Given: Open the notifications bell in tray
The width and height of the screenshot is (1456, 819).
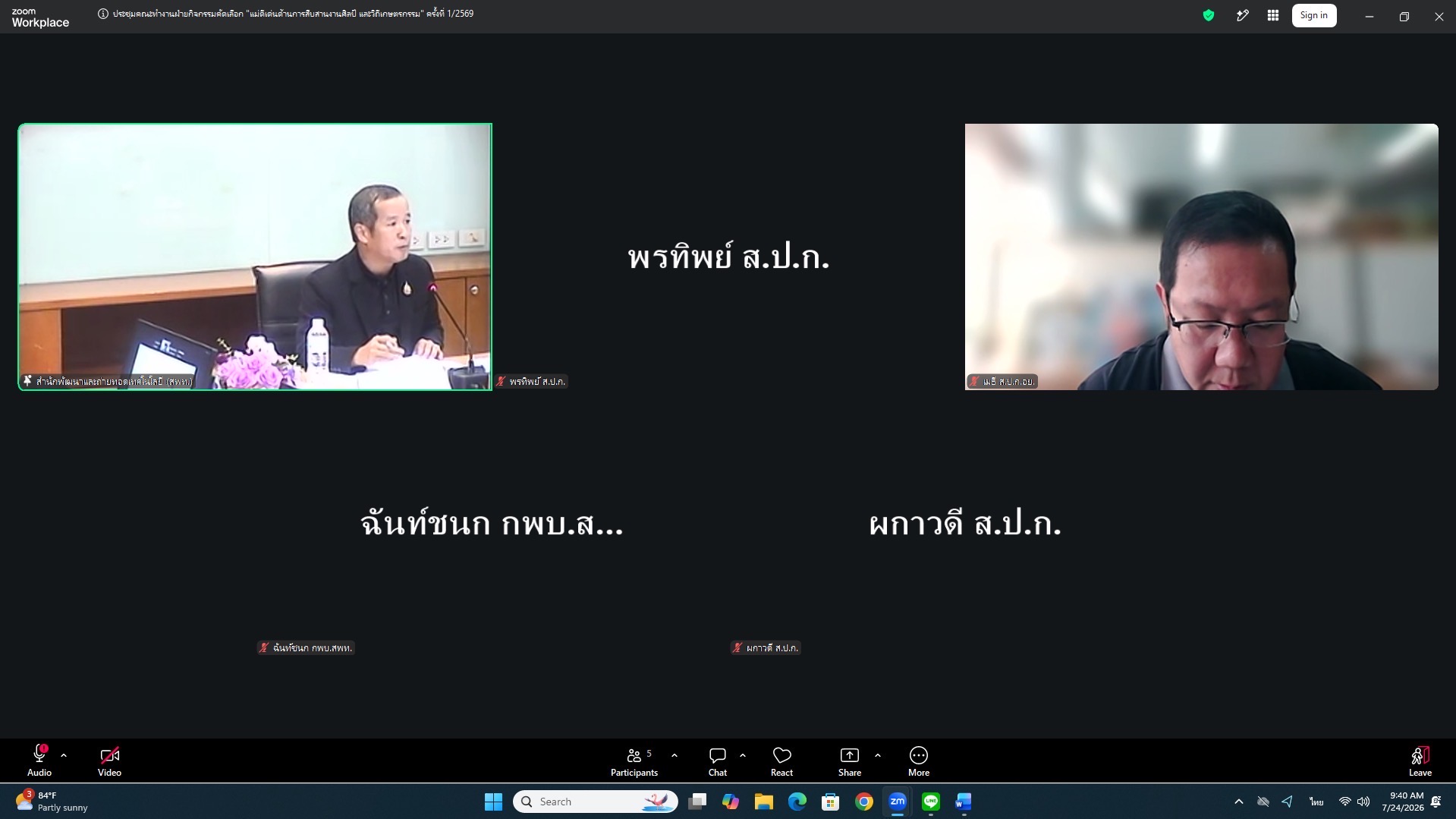Looking at the screenshot, I should tap(1436, 802).
